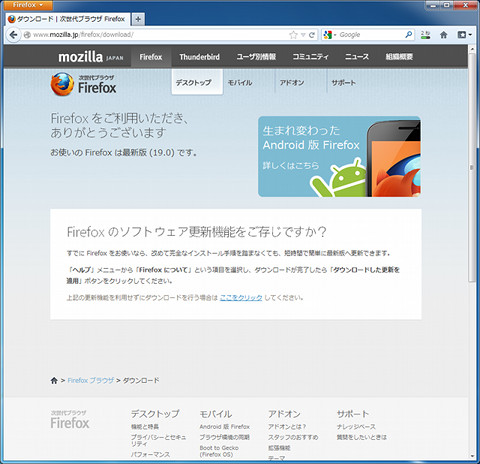Open the address bar history dropdown arrow
This screenshot has height=464, width=480.
(x=303, y=35)
